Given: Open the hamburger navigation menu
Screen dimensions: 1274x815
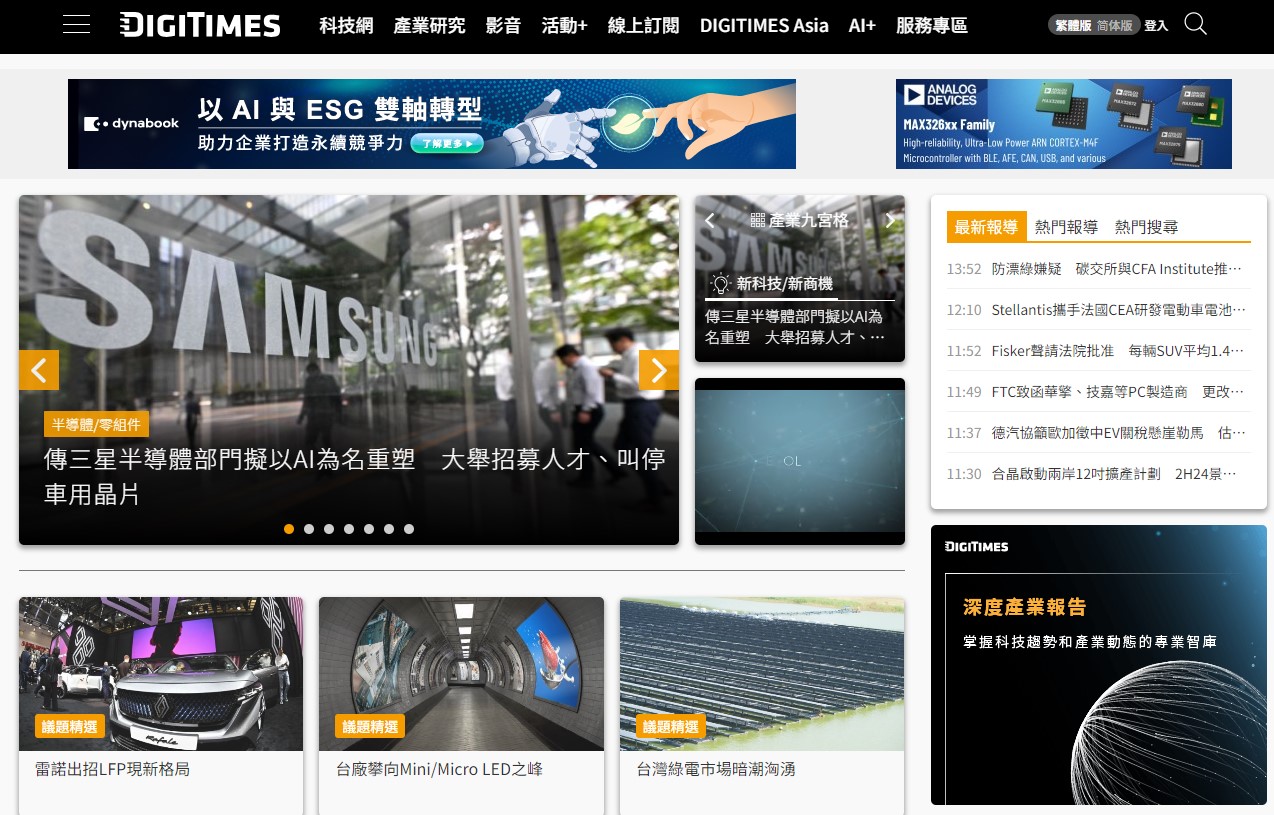Looking at the screenshot, I should (x=76, y=24).
